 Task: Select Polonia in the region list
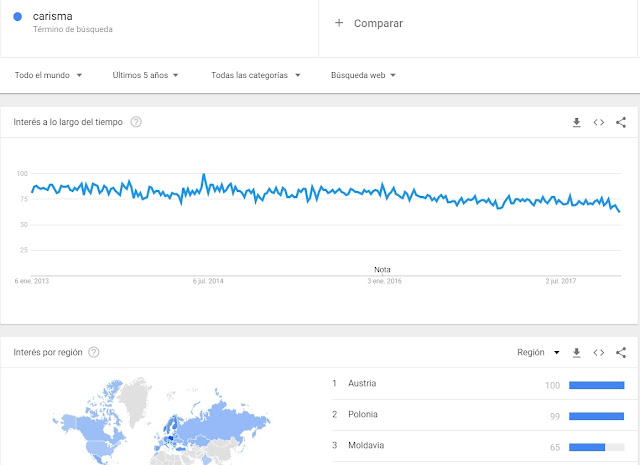(365, 414)
